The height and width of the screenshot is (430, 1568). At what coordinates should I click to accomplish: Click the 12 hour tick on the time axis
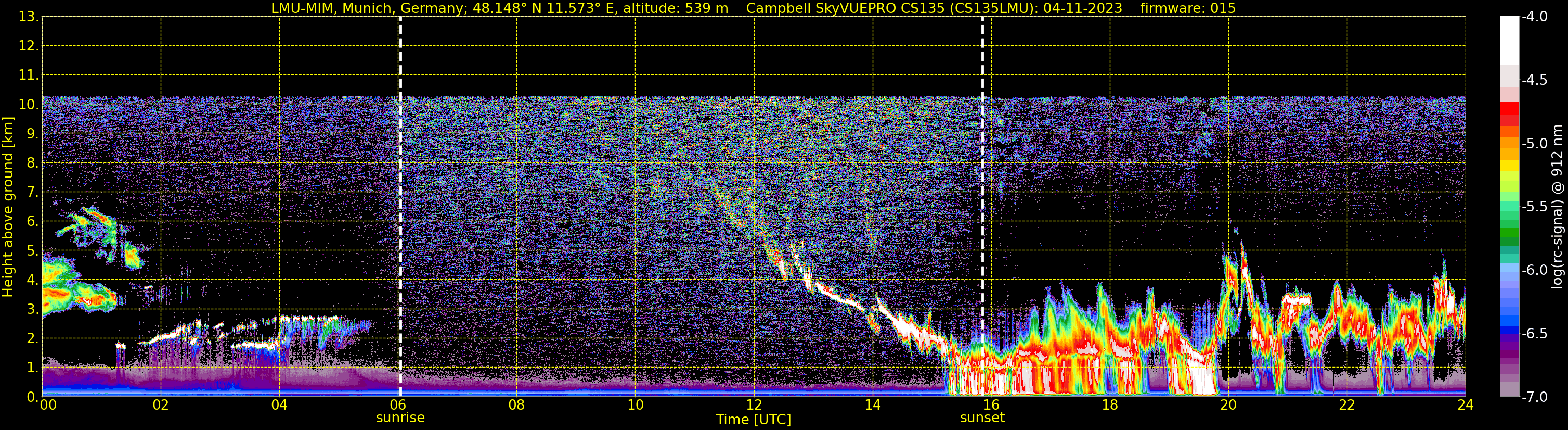coord(754,405)
